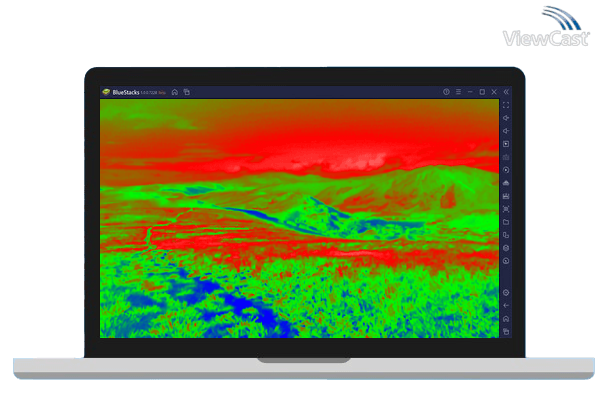This screenshot has height=414, width=602.
Task: Open the hamburger menu in the title bar
Action: 458,92
